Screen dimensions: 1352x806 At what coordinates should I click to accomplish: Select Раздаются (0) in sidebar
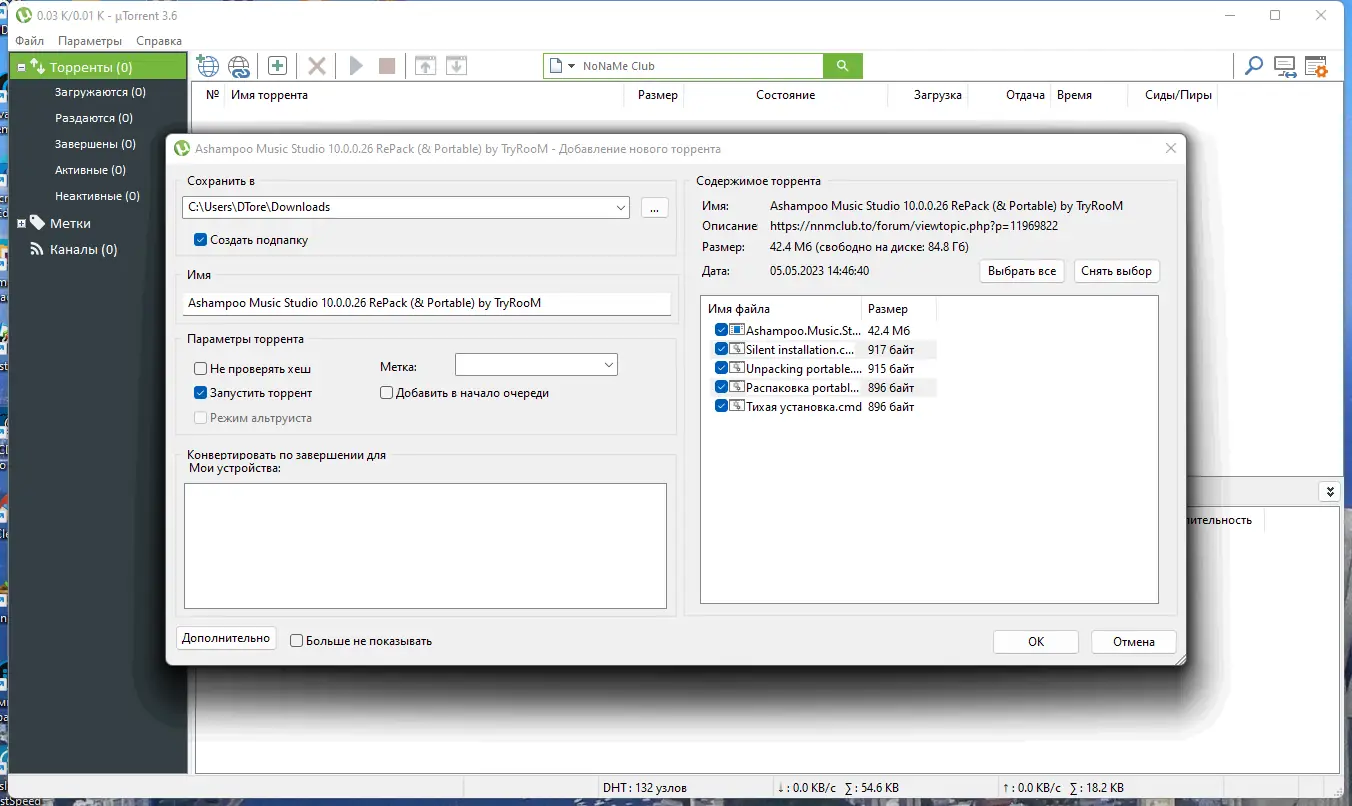click(94, 118)
